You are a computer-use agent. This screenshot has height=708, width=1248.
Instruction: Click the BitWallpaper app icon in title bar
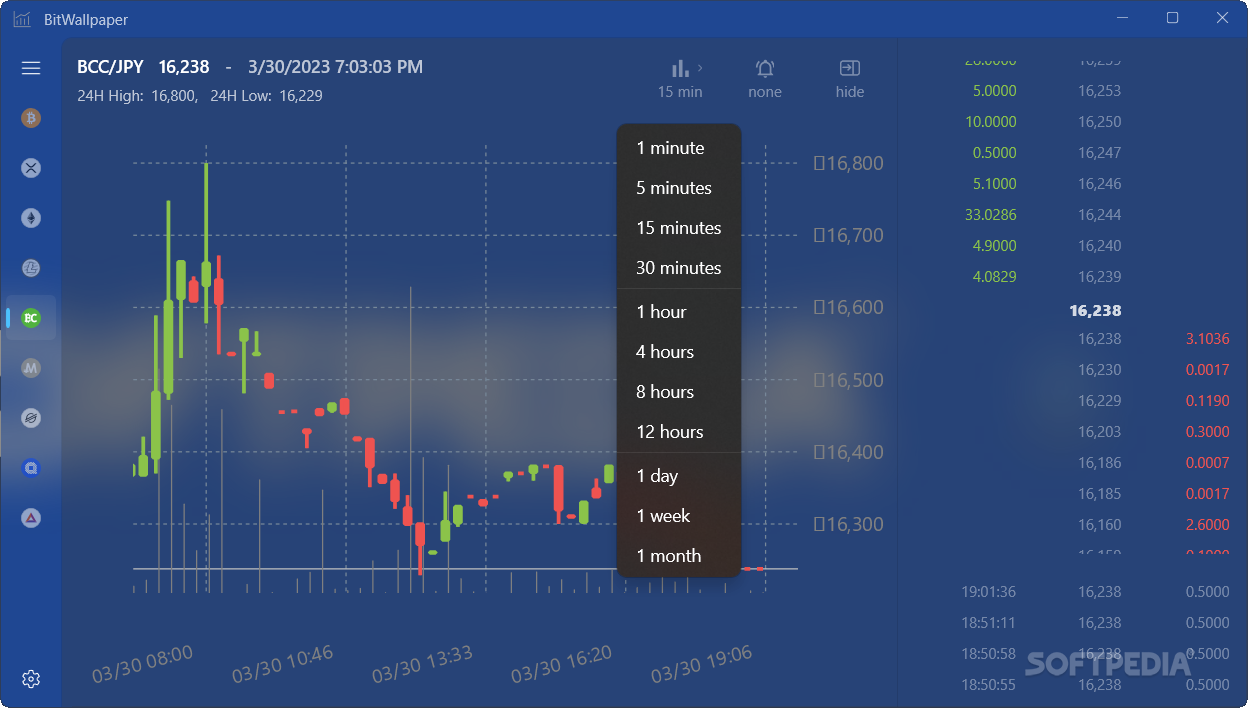pos(22,19)
